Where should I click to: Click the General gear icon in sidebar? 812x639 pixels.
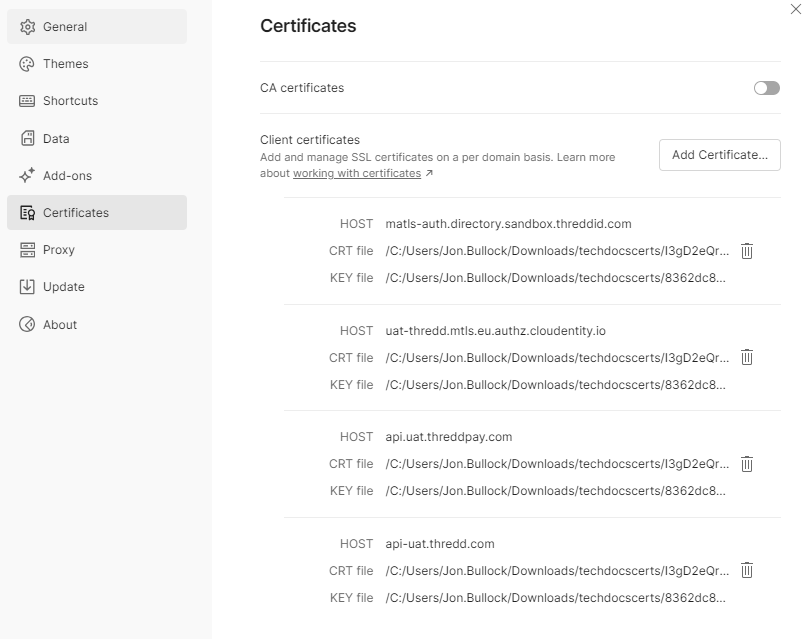tap(27, 26)
